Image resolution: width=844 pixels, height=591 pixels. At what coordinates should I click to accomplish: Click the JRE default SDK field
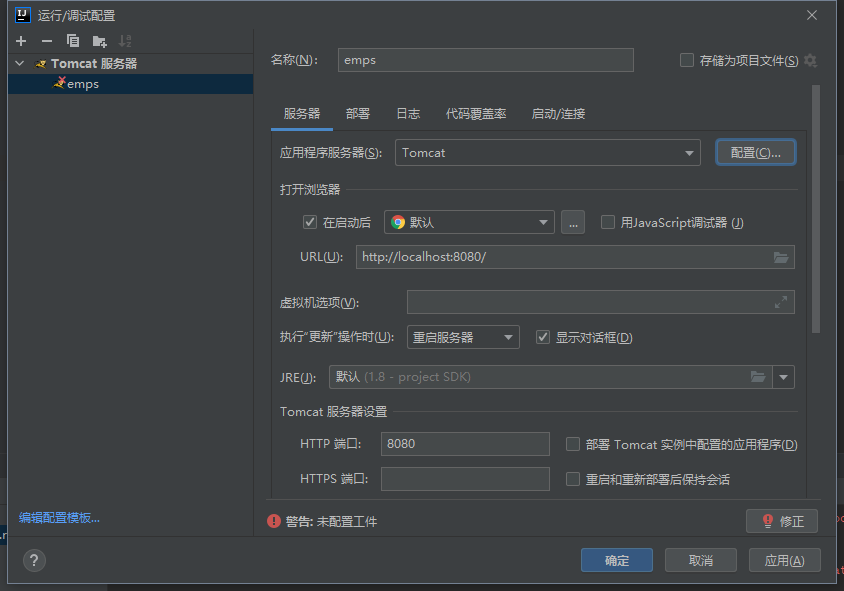coord(550,377)
